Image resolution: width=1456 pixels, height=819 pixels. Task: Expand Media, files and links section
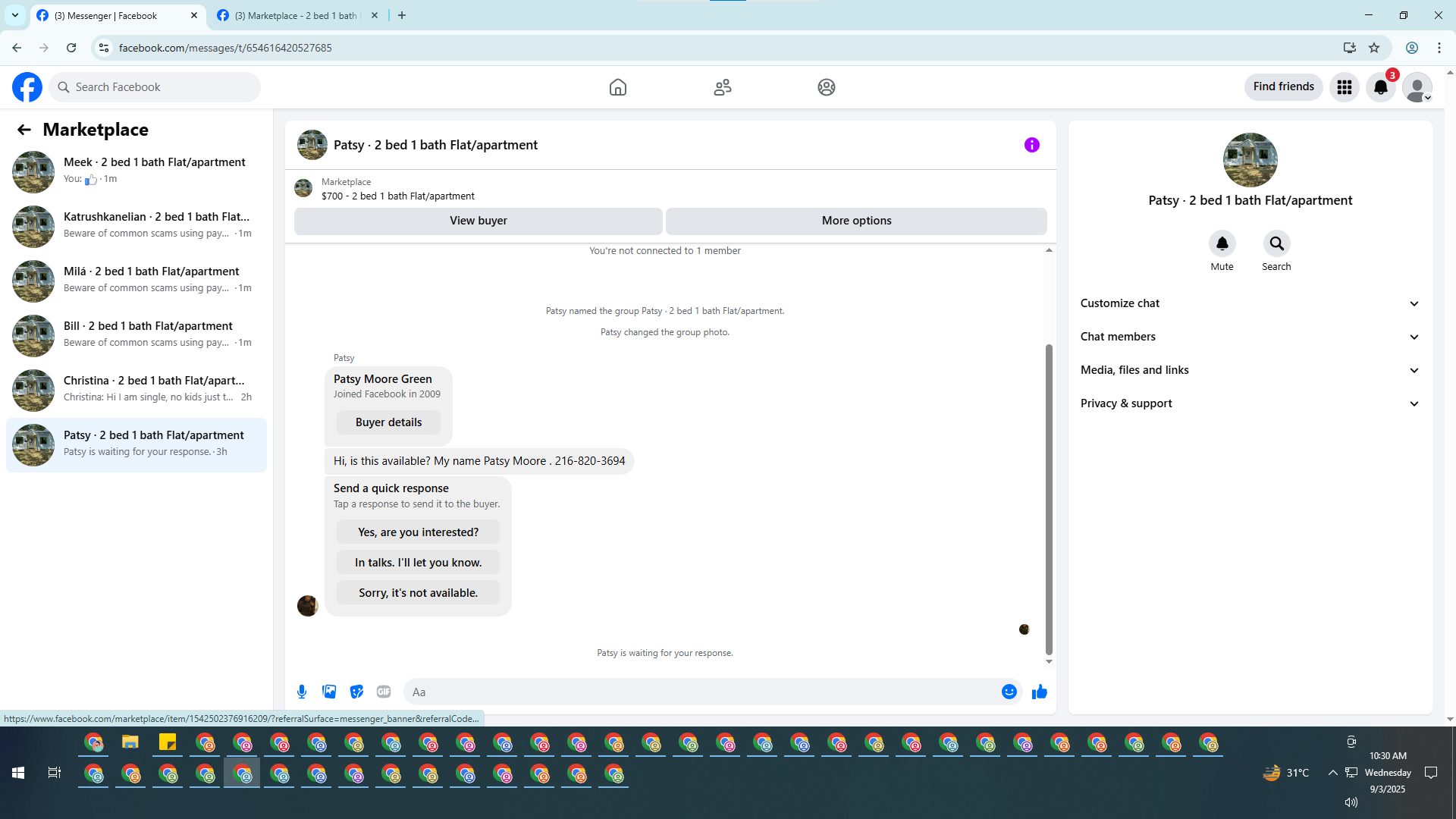tap(1250, 370)
